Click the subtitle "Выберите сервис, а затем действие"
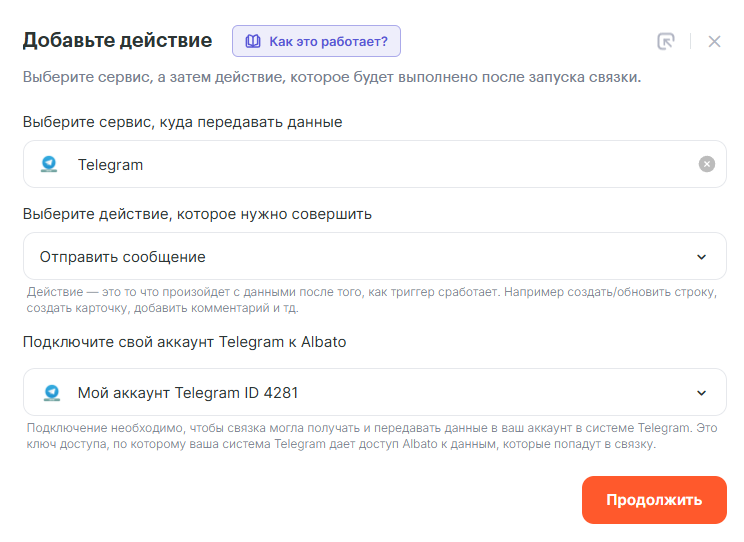 click(331, 77)
